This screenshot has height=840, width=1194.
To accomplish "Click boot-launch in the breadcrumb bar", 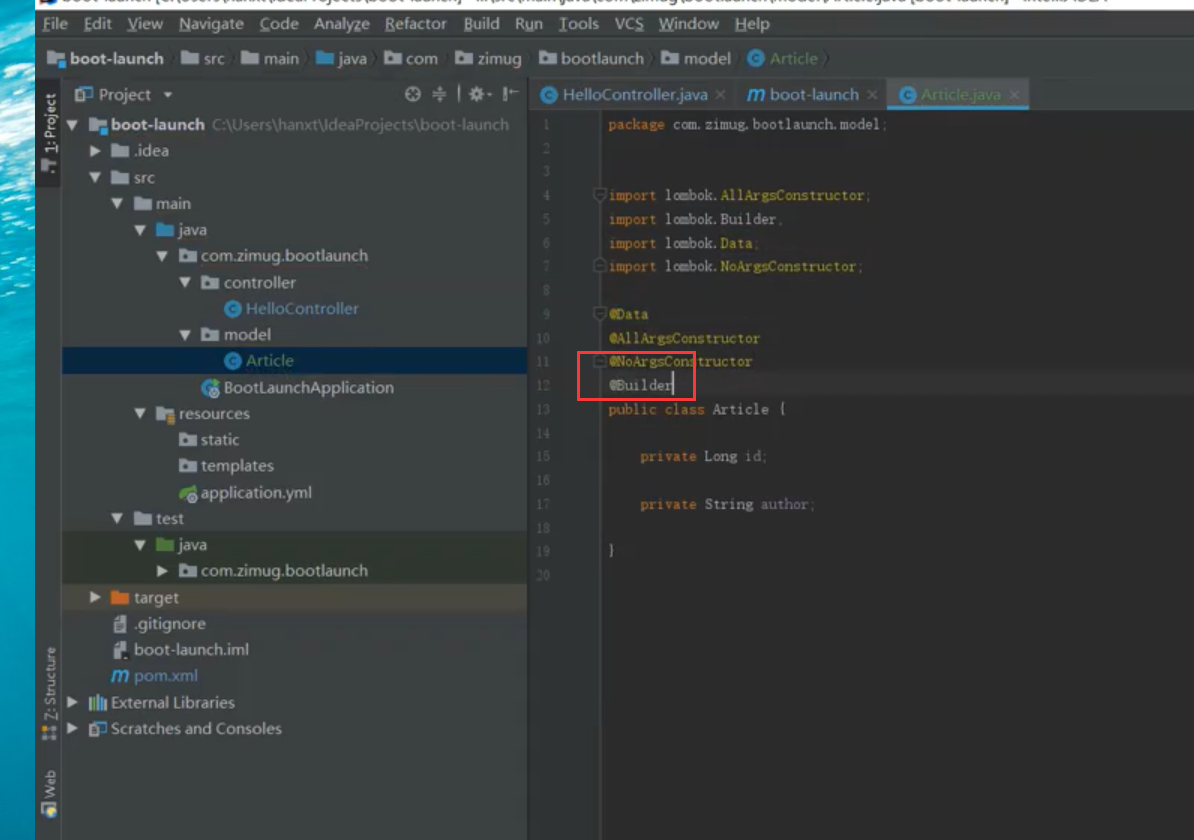I will 105,59.
